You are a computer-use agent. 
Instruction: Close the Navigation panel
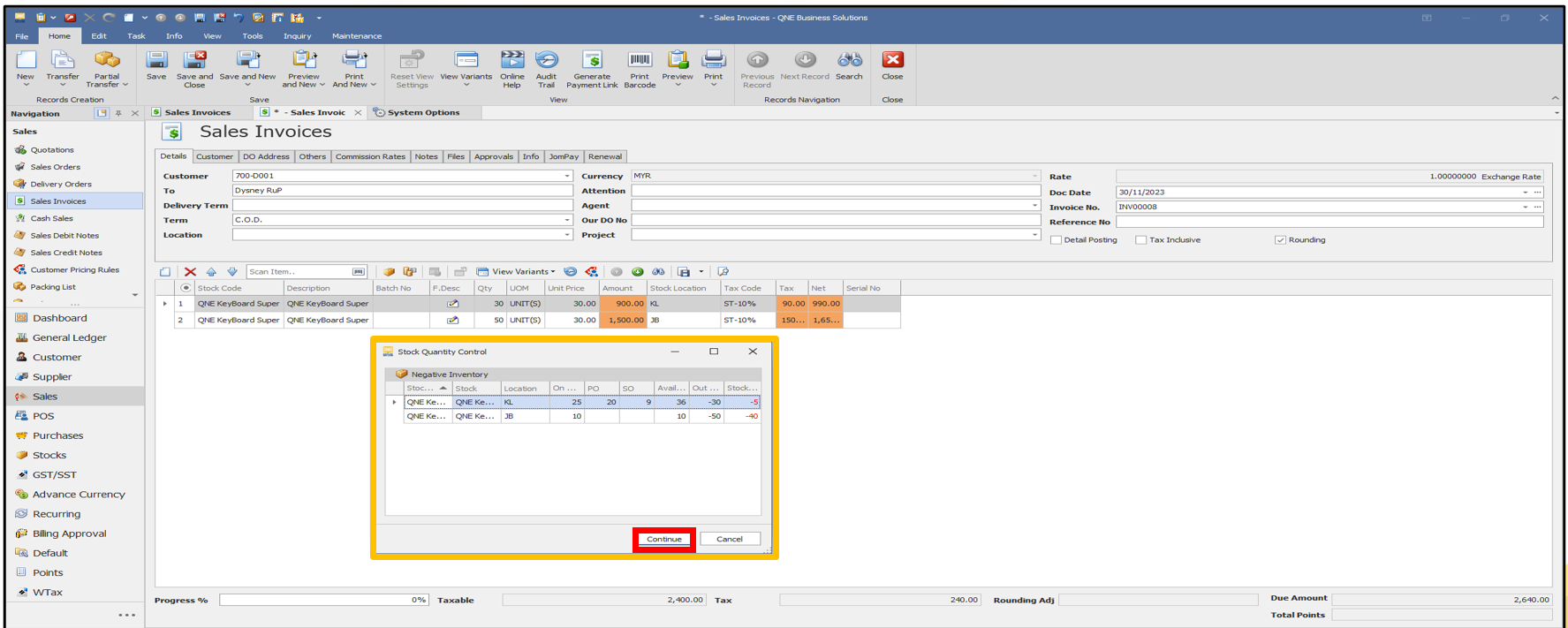pyautogui.click(x=135, y=113)
